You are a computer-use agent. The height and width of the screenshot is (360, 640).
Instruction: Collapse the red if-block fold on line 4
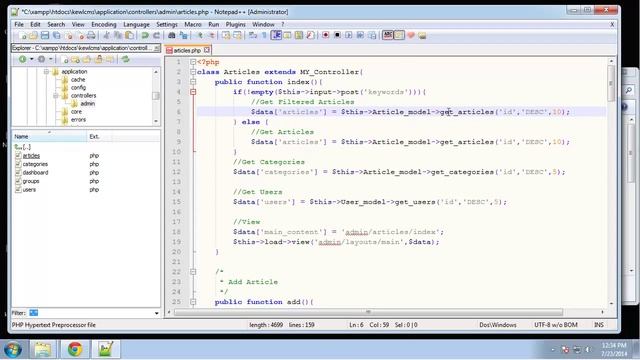tap(193, 92)
